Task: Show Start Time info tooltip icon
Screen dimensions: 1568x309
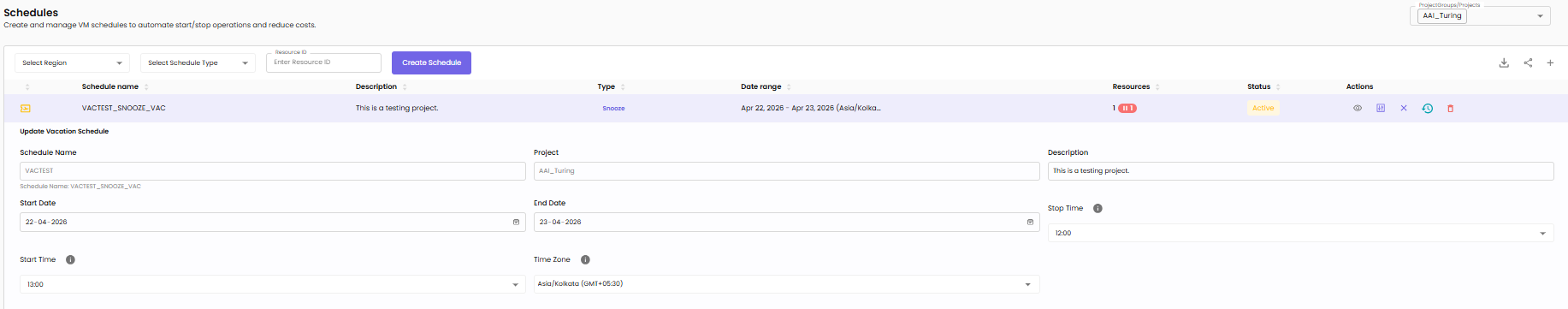Action: click(70, 259)
